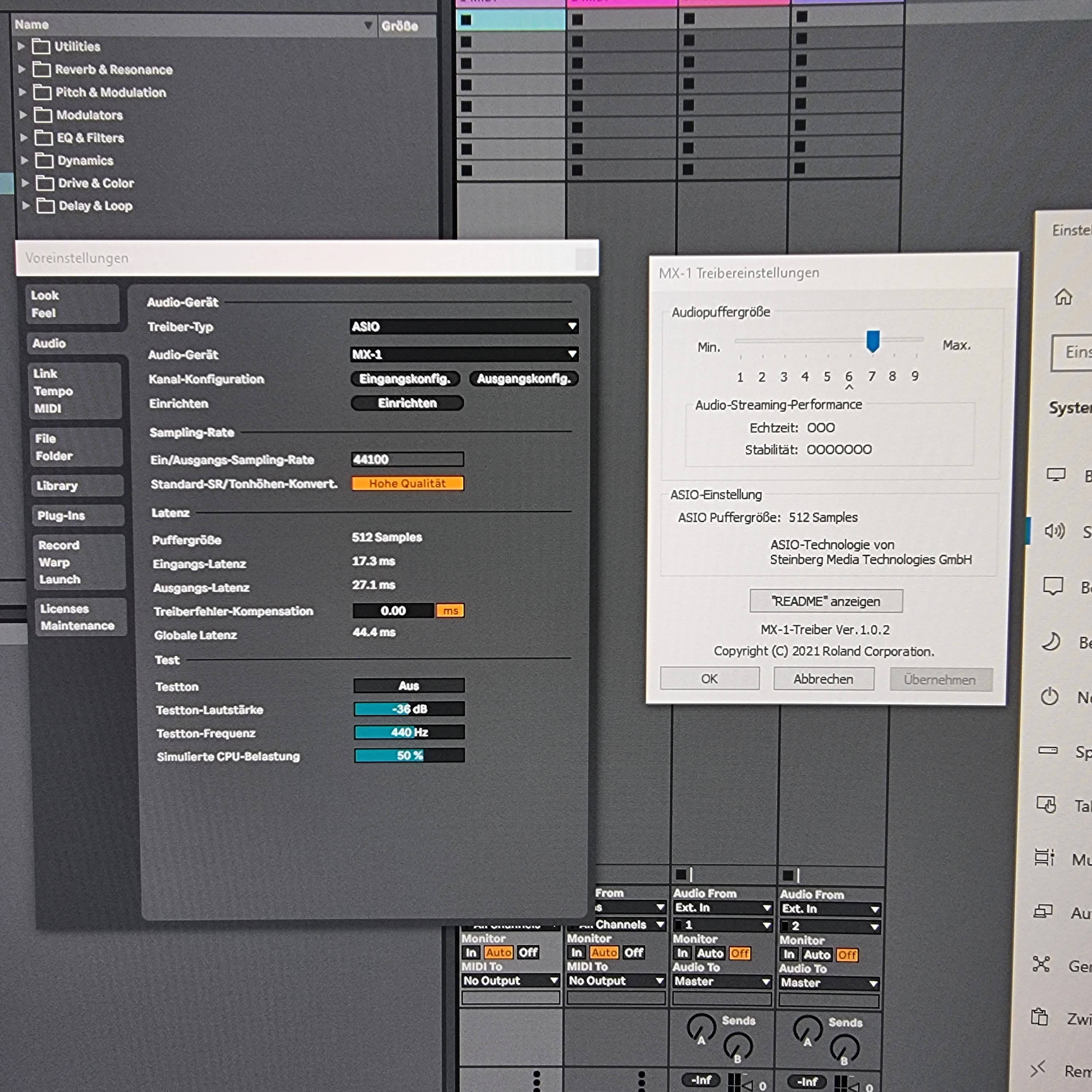Click the Ein/Ausgangs-Sampling-Rate 44100 field

408,459
